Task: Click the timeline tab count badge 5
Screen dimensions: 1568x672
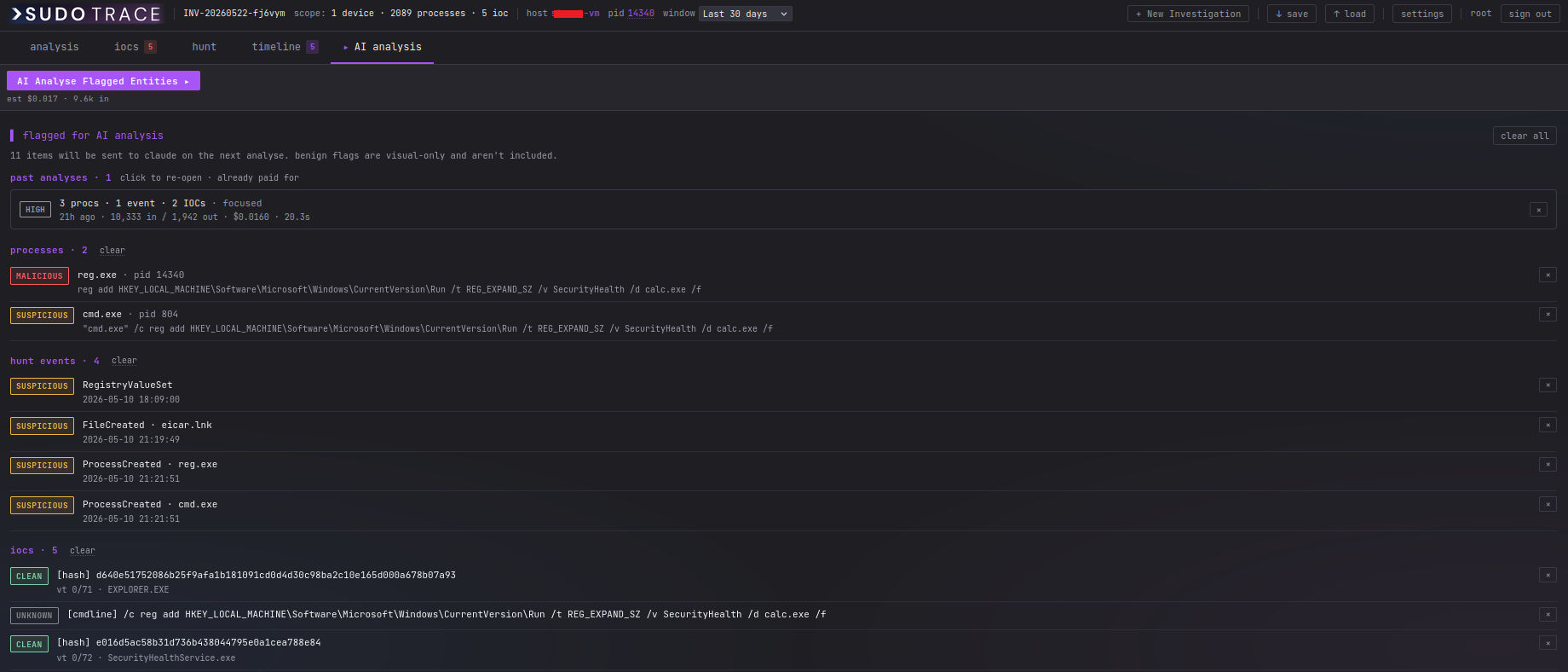Action: click(312, 47)
